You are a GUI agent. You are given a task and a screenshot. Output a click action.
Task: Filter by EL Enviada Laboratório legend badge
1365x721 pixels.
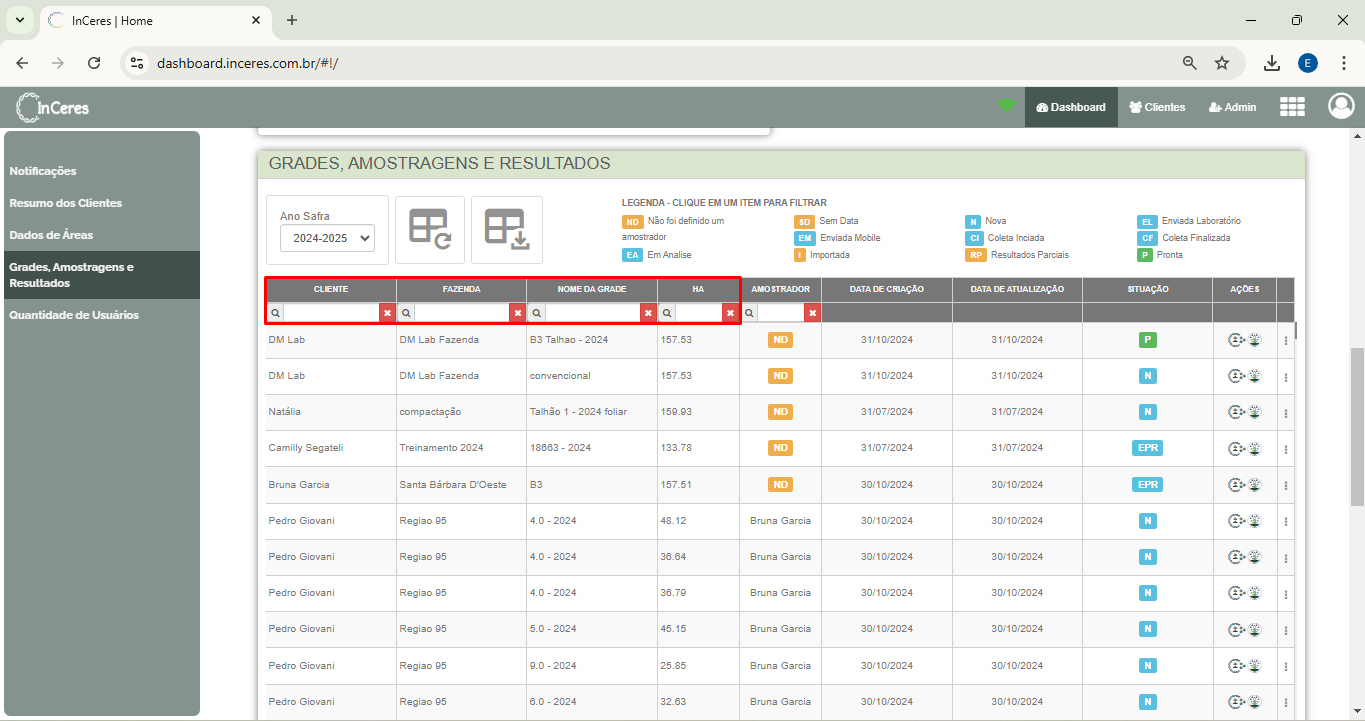pos(1147,222)
